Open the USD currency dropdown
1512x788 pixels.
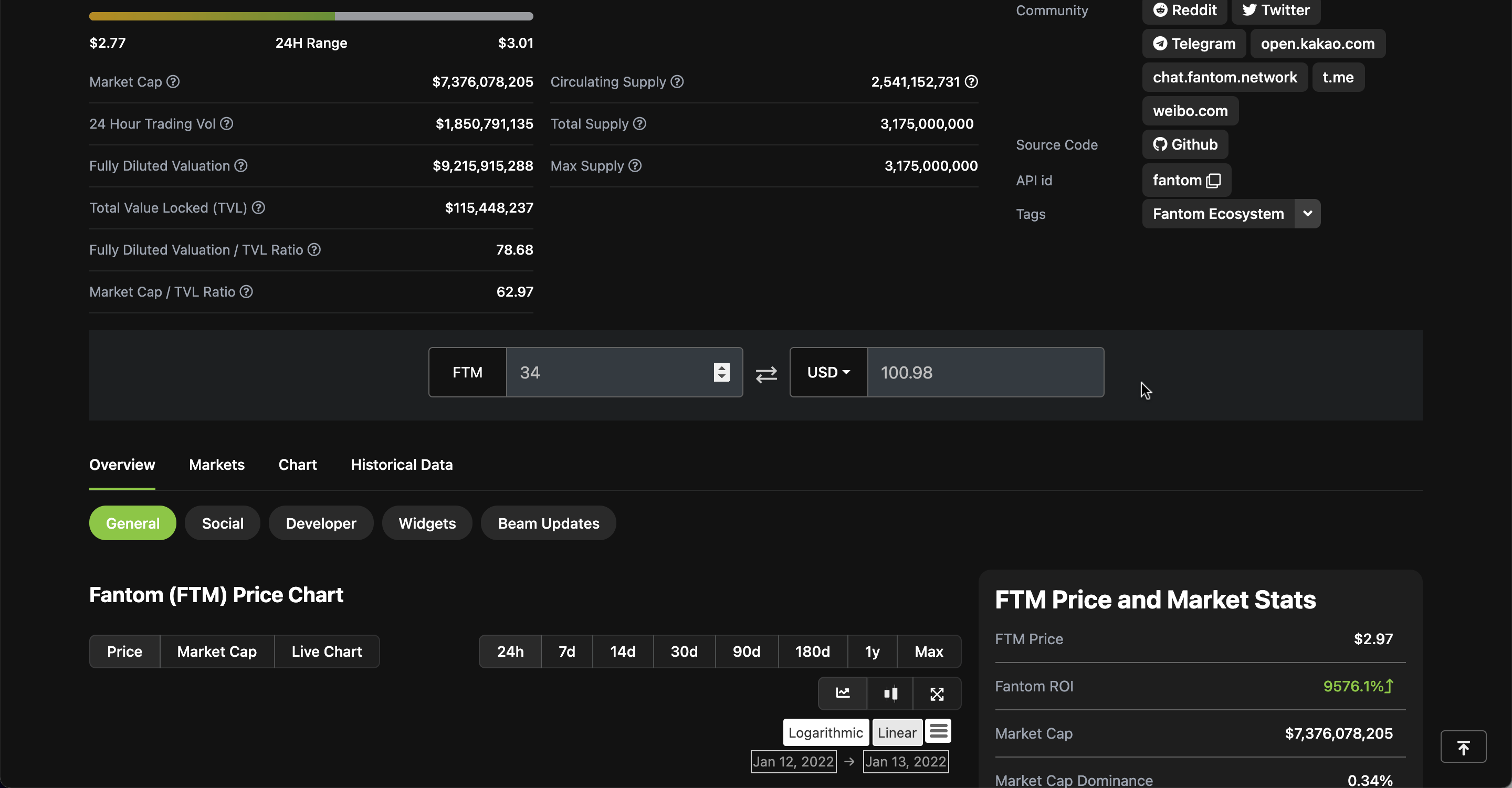pyautogui.click(x=828, y=372)
